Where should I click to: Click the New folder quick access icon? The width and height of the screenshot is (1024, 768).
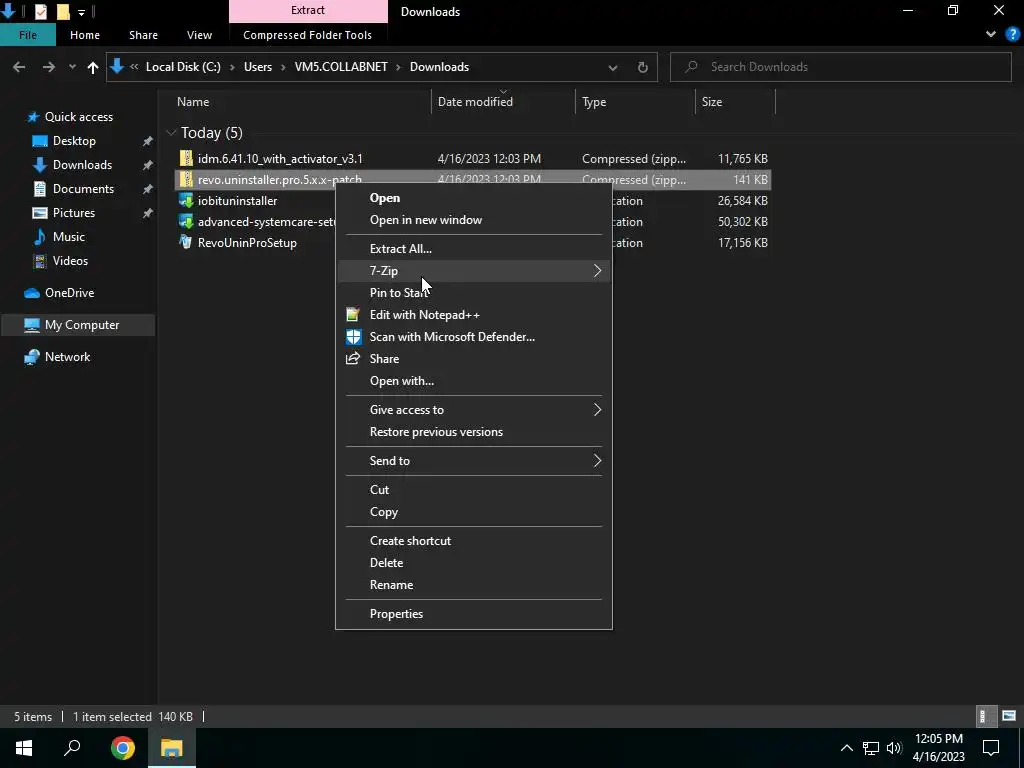point(63,11)
